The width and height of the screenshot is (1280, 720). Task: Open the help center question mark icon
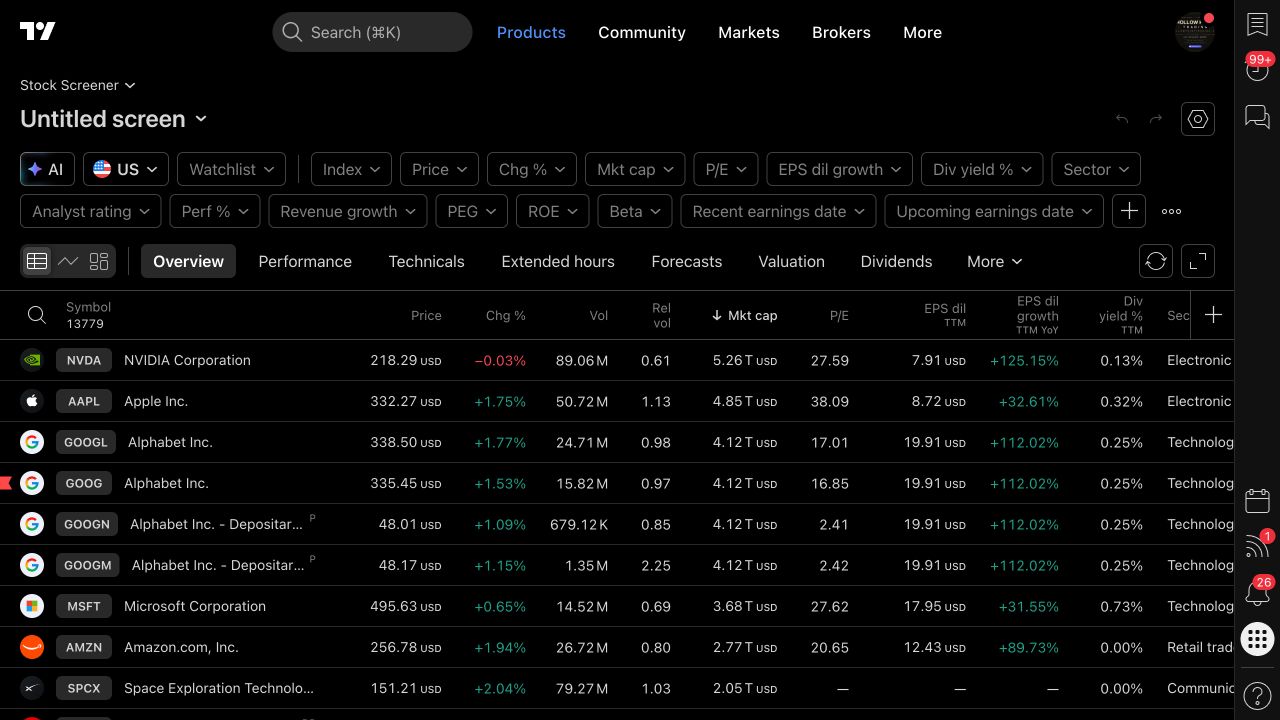(x=1257, y=695)
